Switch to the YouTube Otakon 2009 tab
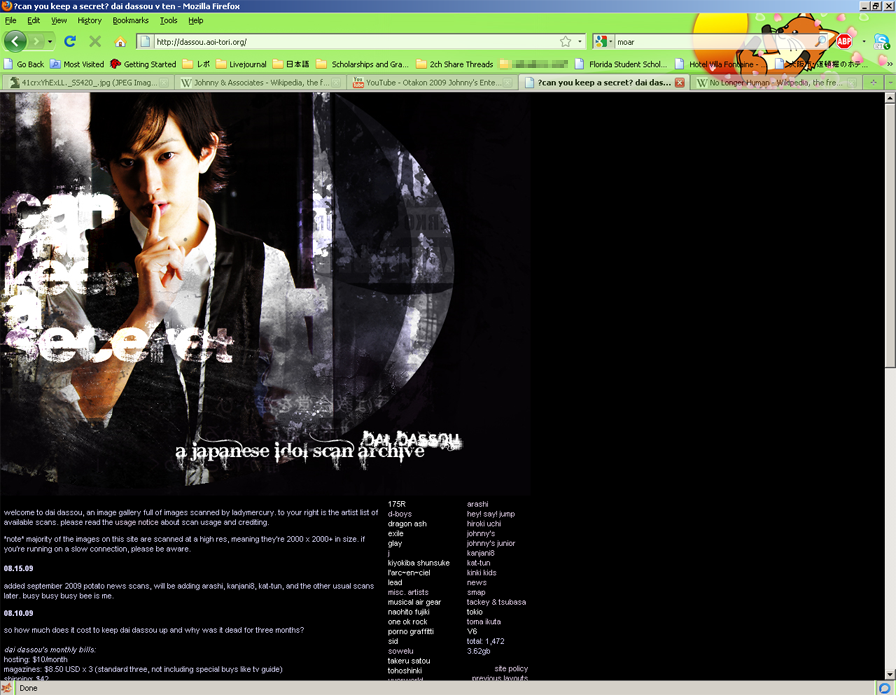Screen dimensions: 896x695 coord(430,83)
